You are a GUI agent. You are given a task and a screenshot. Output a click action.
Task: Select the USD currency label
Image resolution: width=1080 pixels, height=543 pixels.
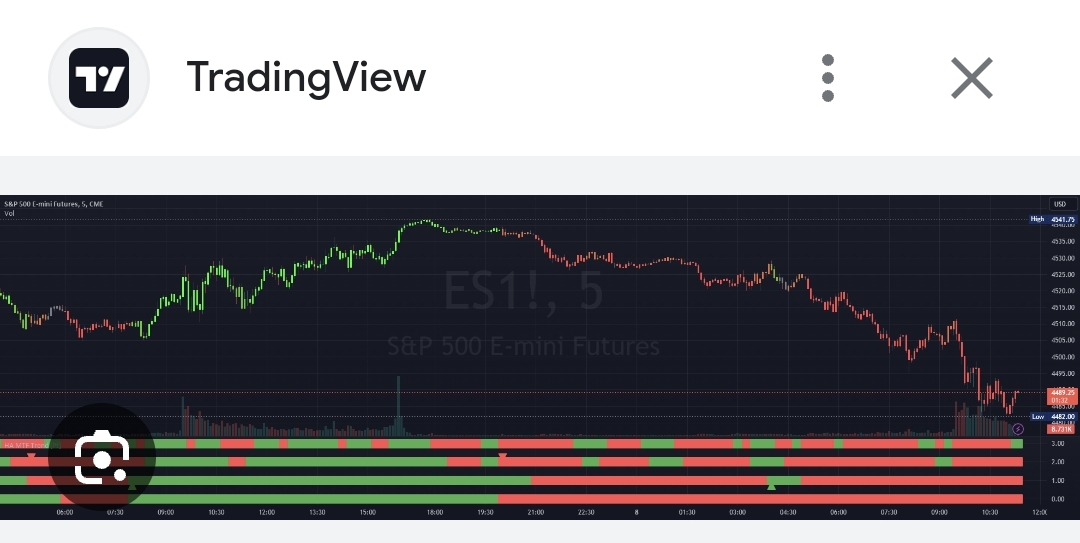coord(1059,204)
